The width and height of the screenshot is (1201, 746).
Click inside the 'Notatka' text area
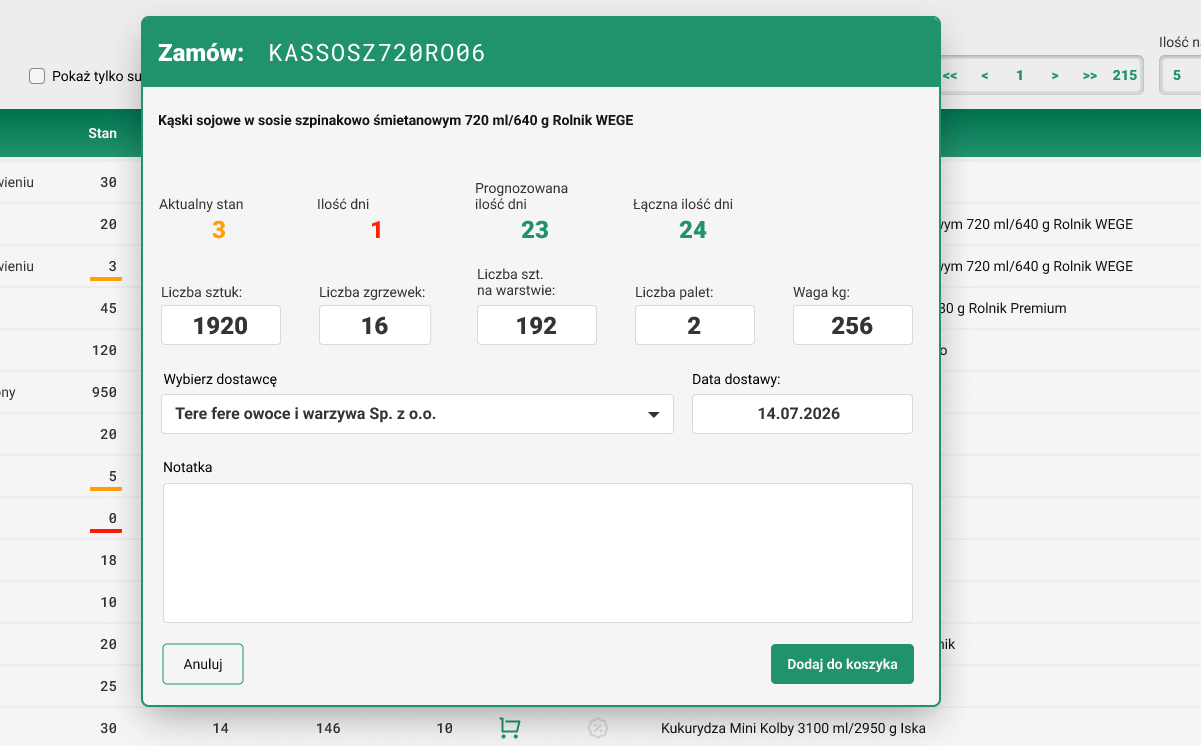point(537,553)
